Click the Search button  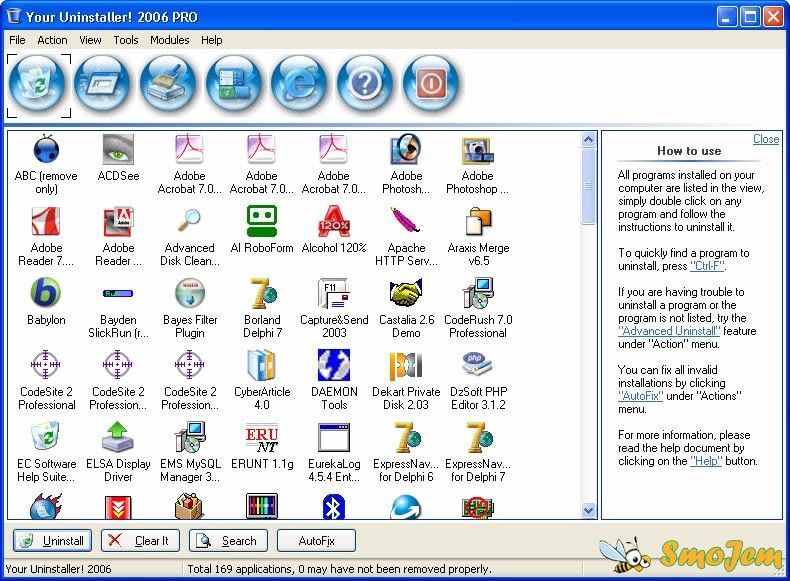point(228,541)
